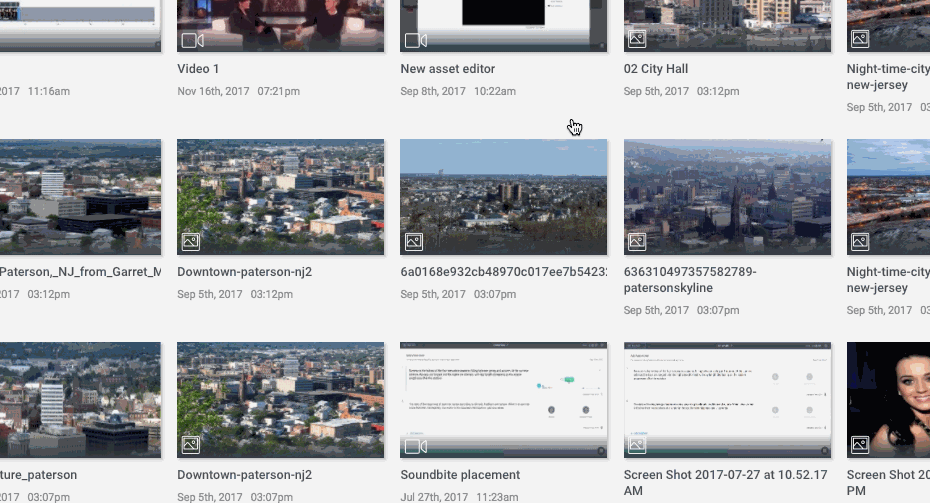Click the 'Paterson,_NJ_from_Garret_M' title
The image size is (930, 503).
pos(80,272)
